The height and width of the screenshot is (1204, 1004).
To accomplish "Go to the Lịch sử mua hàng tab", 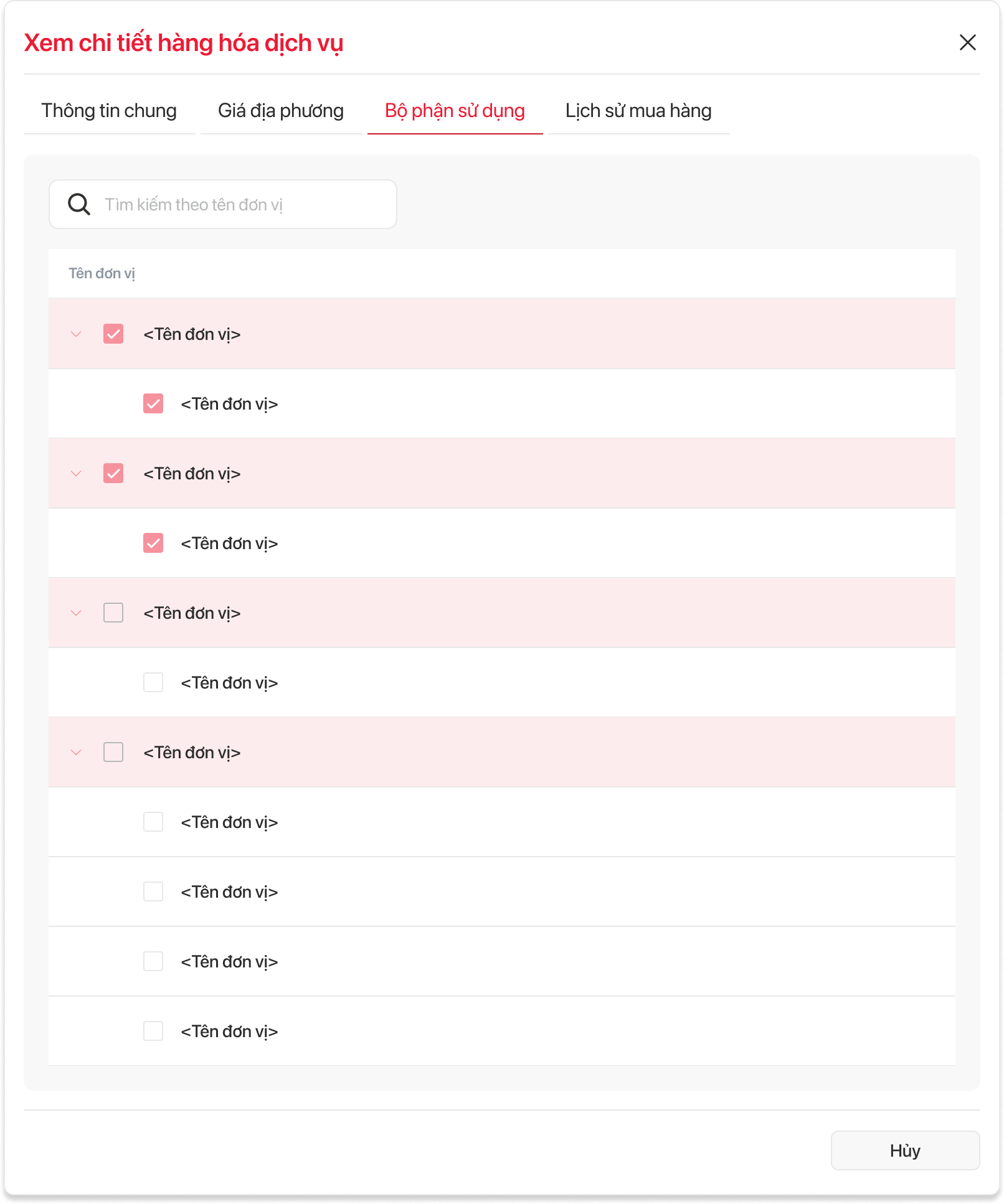I will pos(638,111).
